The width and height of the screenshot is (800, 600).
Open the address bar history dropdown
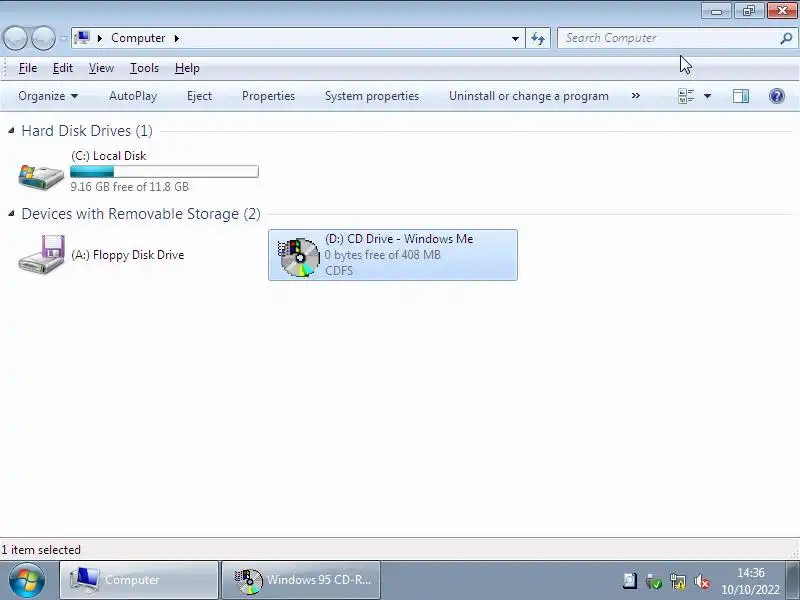(515, 38)
